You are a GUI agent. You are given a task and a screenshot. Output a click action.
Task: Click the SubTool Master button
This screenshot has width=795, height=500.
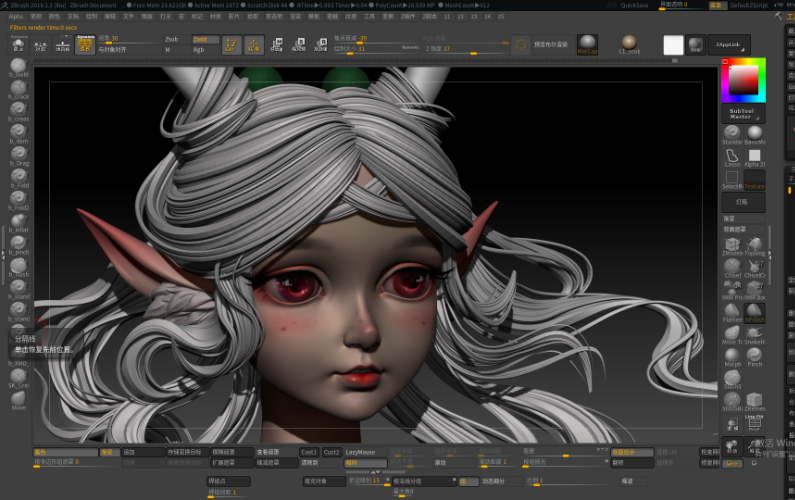741,113
